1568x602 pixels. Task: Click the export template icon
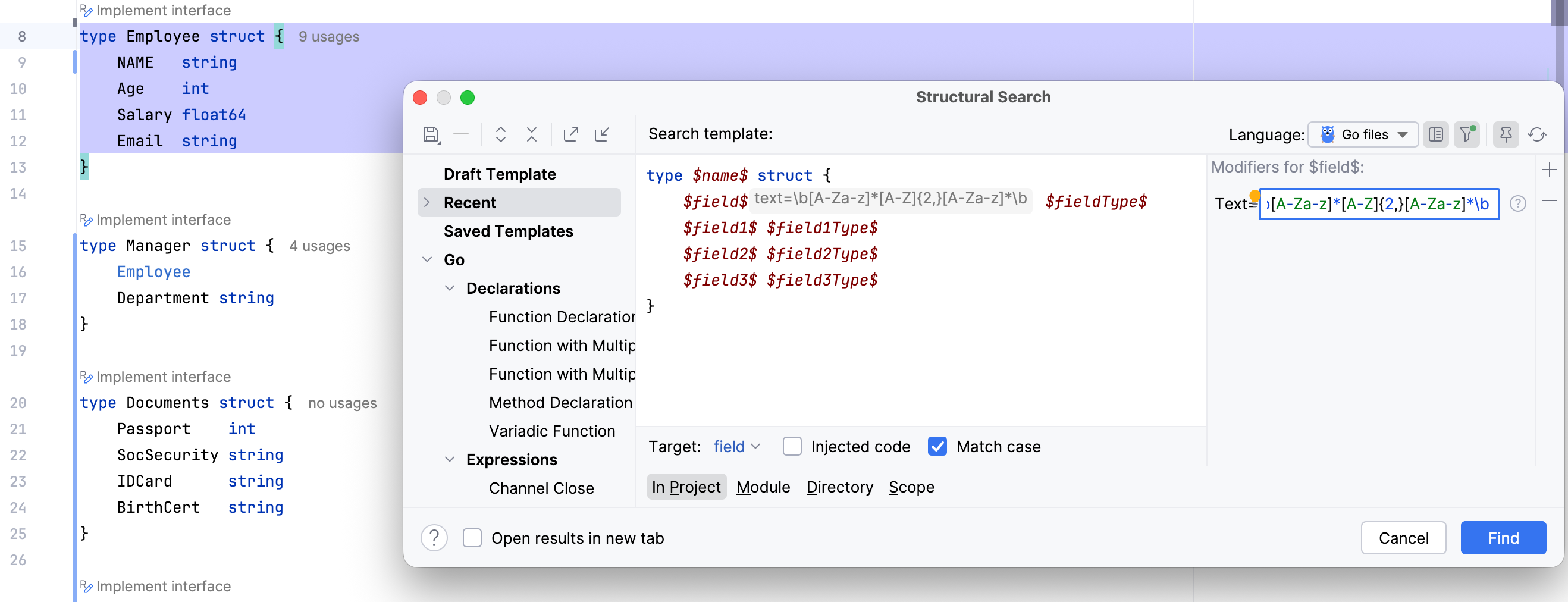click(570, 134)
